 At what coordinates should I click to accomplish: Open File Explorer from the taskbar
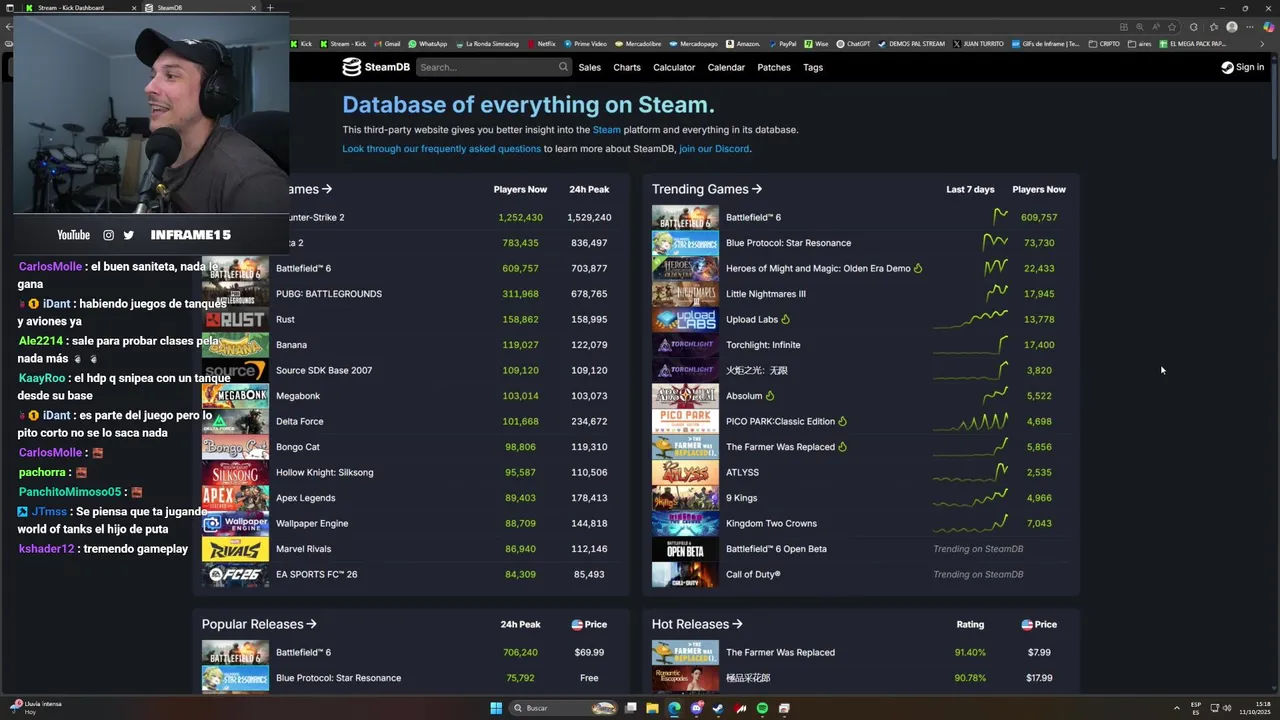pyautogui.click(x=652, y=708)
